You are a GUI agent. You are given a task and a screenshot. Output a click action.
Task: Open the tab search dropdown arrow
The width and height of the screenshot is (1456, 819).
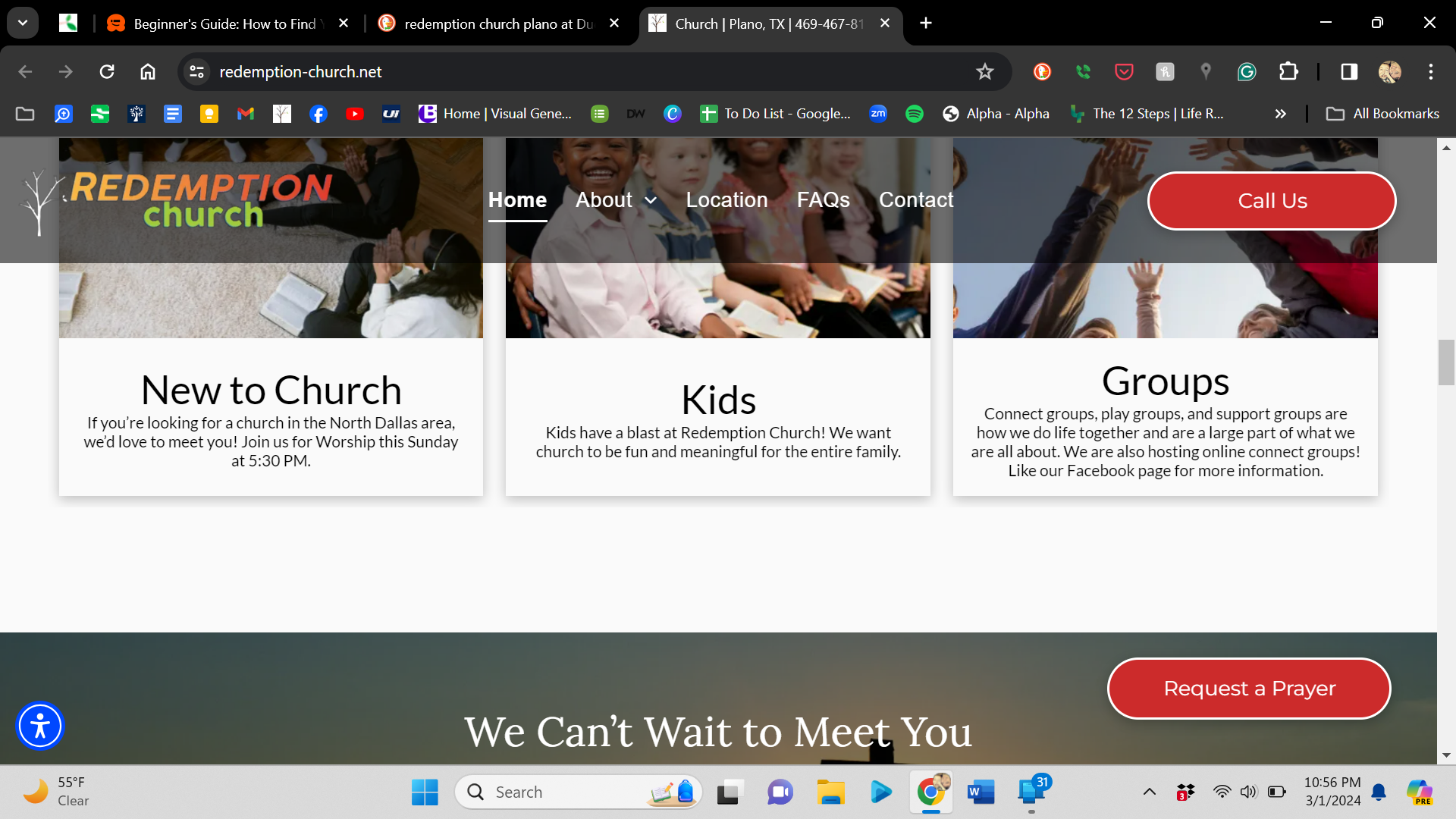[x=23, y=23]
